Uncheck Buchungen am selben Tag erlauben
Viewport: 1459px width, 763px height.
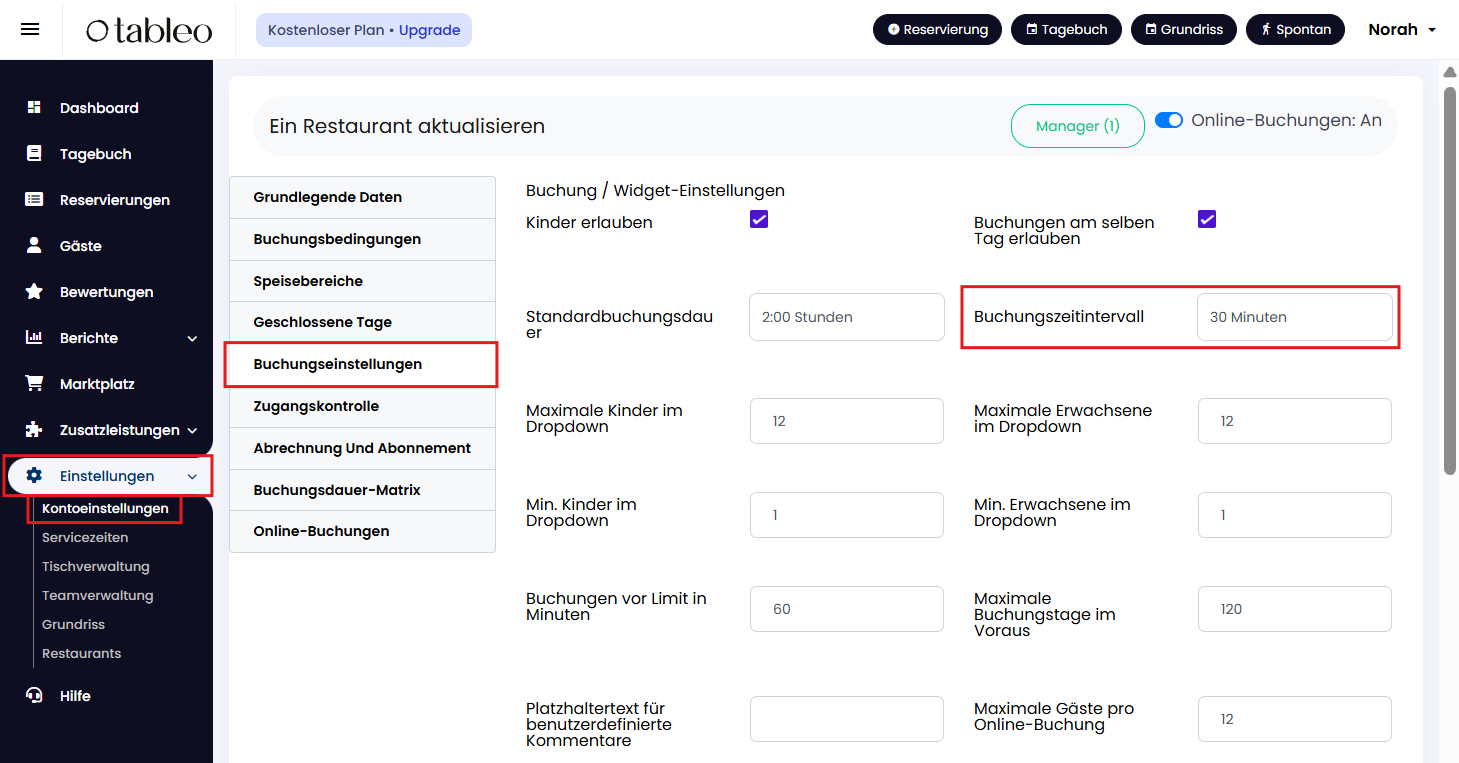coord(1207,220)
